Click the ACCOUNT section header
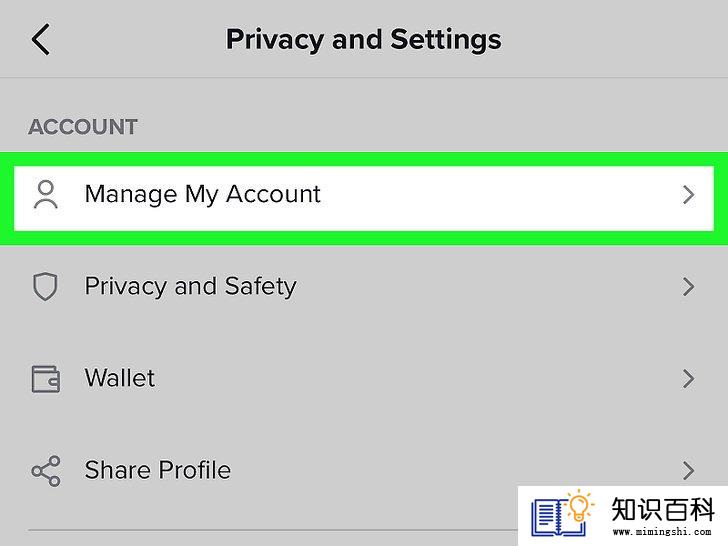728x546 pixels. (x=83, y=127)
